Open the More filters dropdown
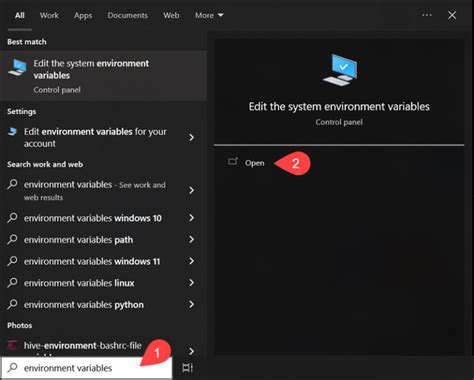Image resolution: width=474 pixels, height=380 pixels. click(209, 15)
